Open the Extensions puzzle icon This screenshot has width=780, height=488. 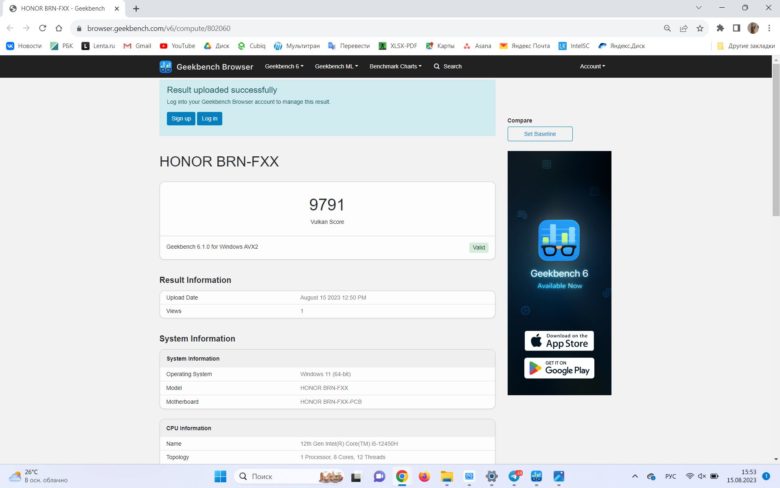pos(720,28)
